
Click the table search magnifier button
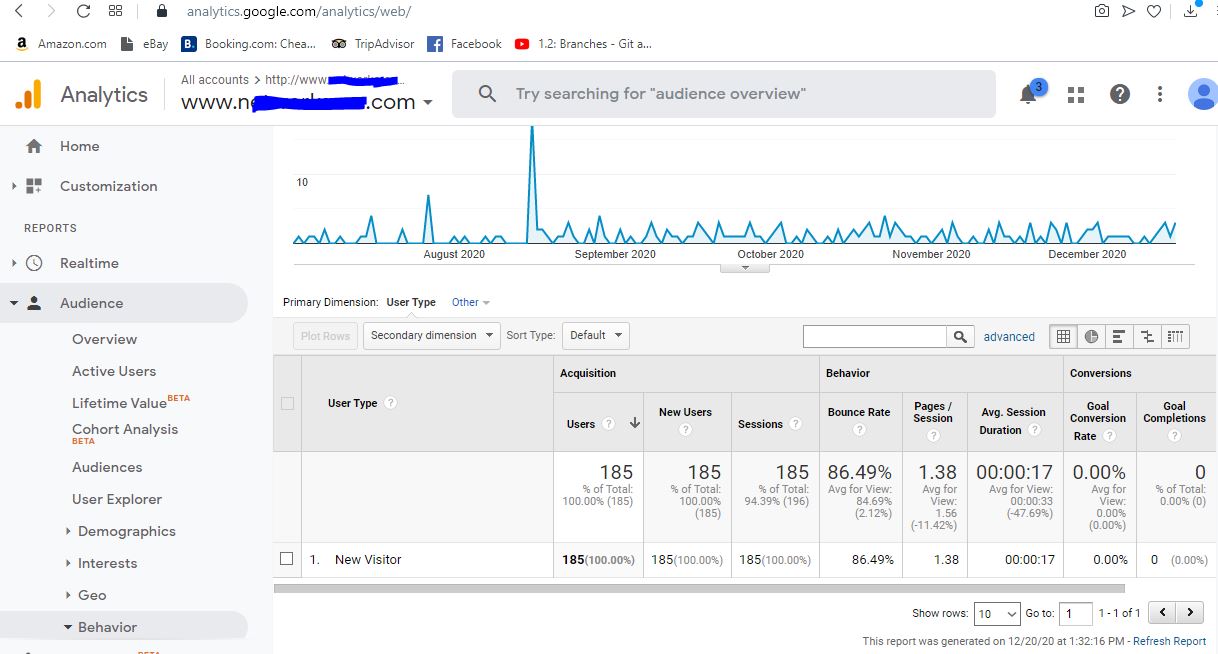(x=960, y=337)
